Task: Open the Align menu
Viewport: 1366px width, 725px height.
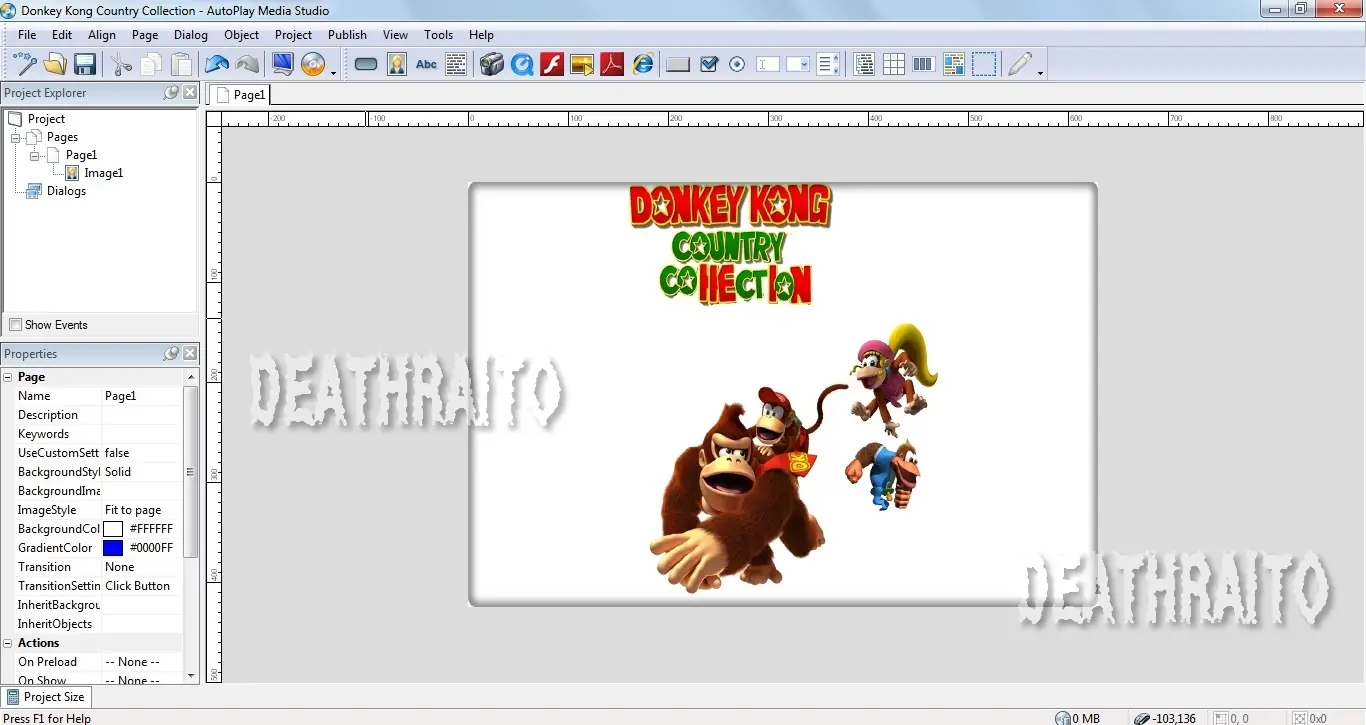Action: pos(102,34)
